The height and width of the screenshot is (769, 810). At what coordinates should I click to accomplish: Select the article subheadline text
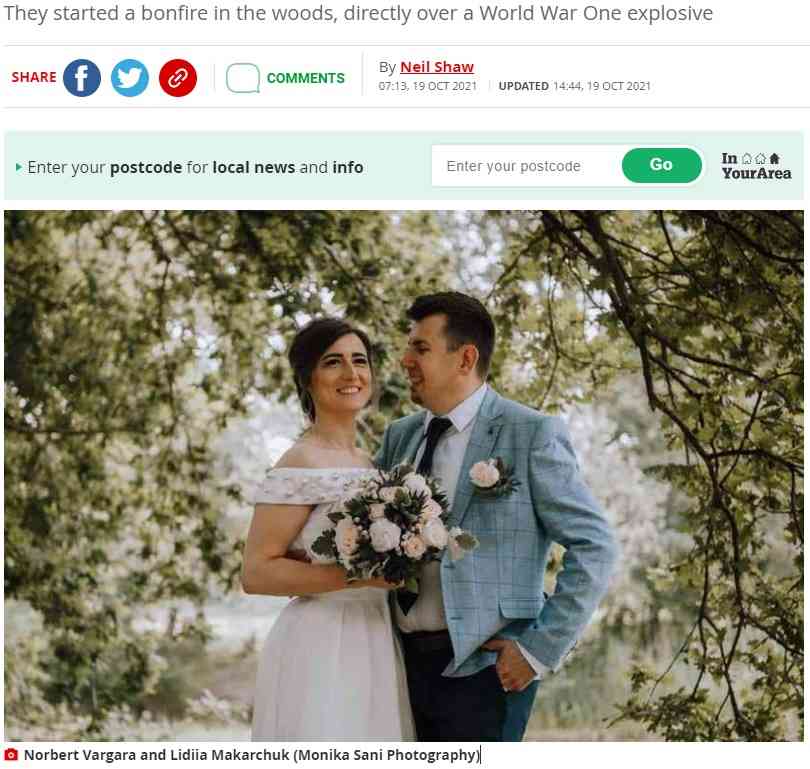[359, 13]
